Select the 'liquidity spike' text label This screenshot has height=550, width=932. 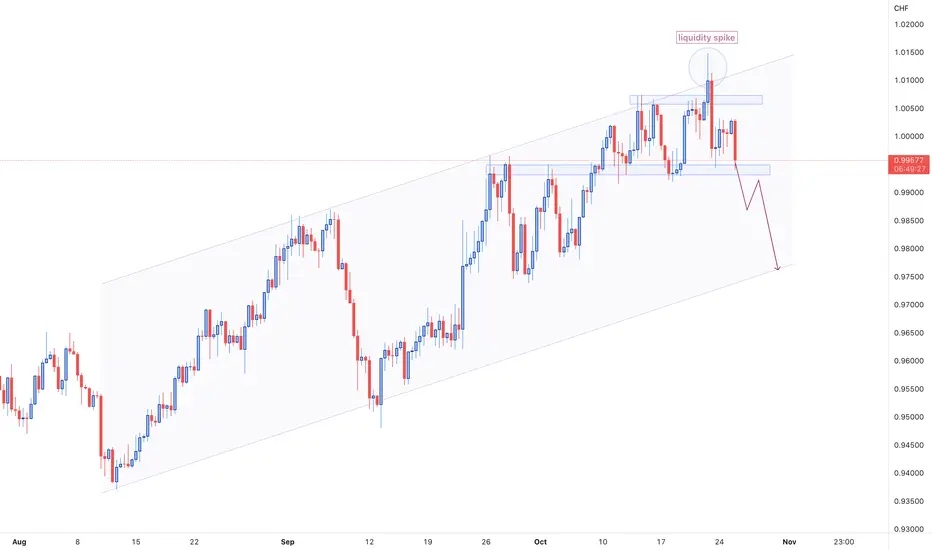tap(707, 37)
